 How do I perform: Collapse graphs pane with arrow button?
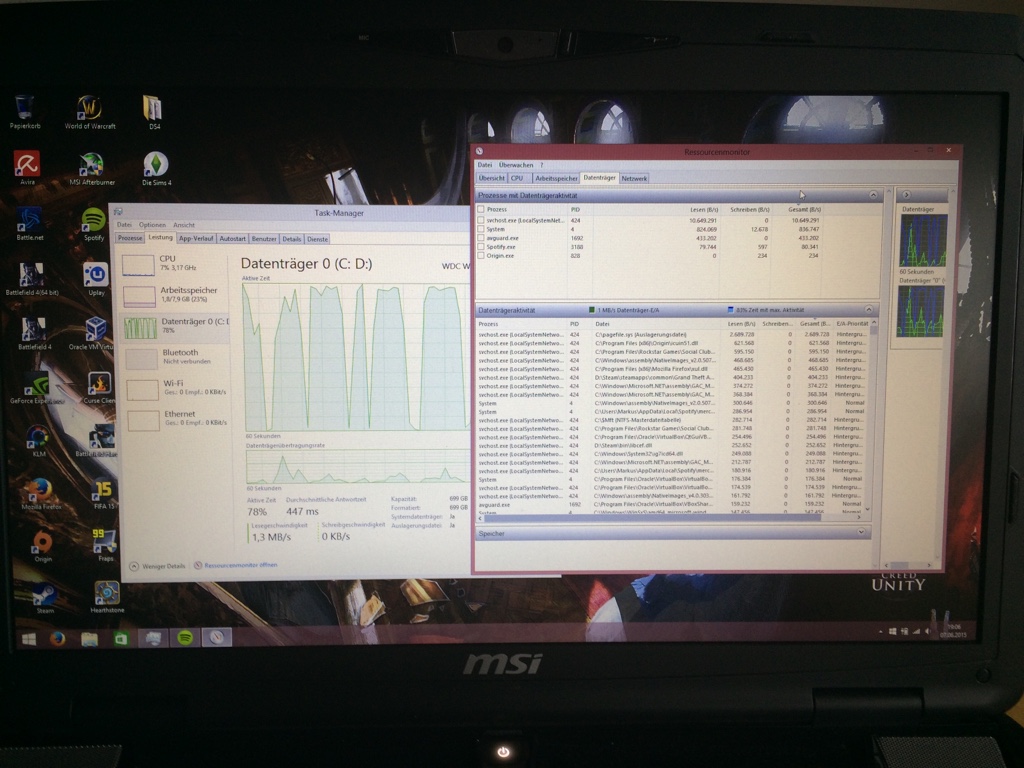click(906, 195)
